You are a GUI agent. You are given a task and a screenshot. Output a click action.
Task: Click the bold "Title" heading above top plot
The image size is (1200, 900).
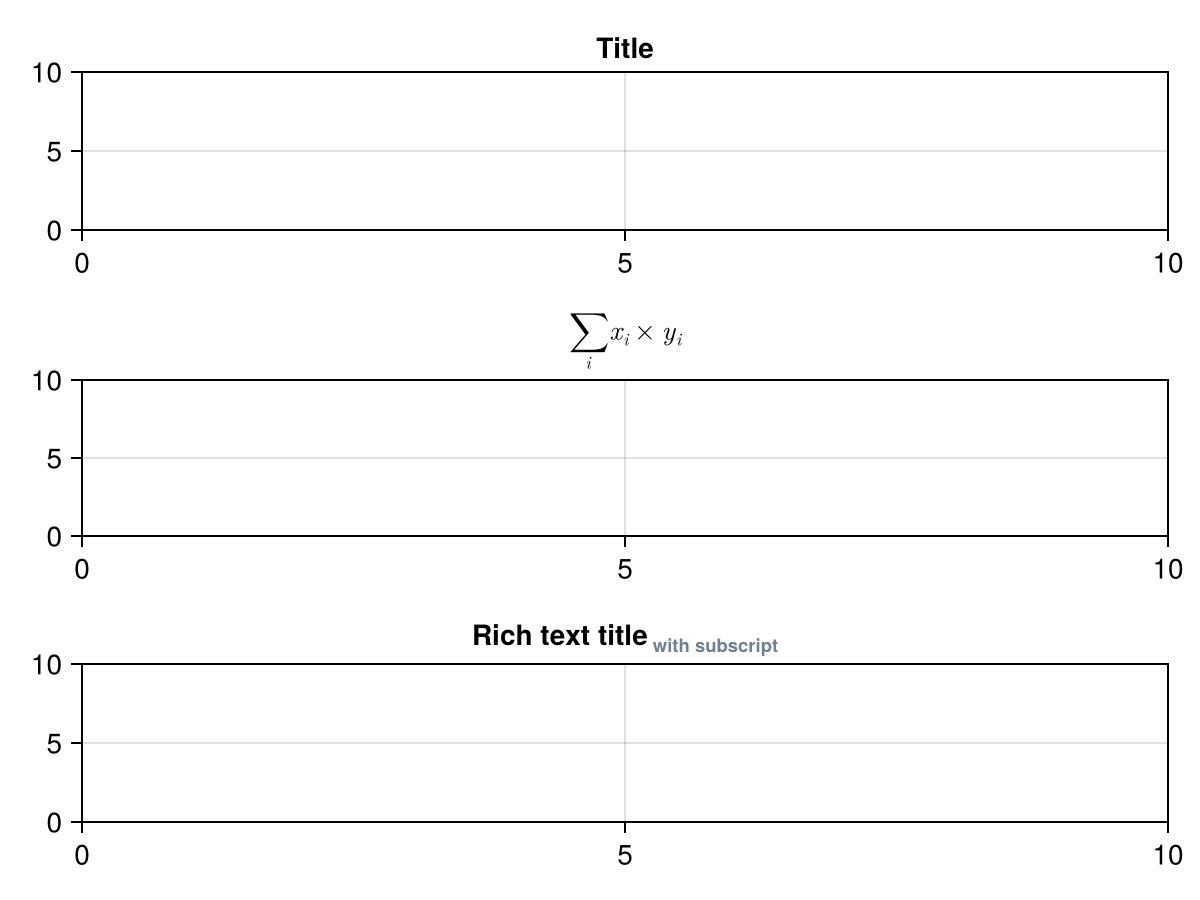tap(625, 48)
